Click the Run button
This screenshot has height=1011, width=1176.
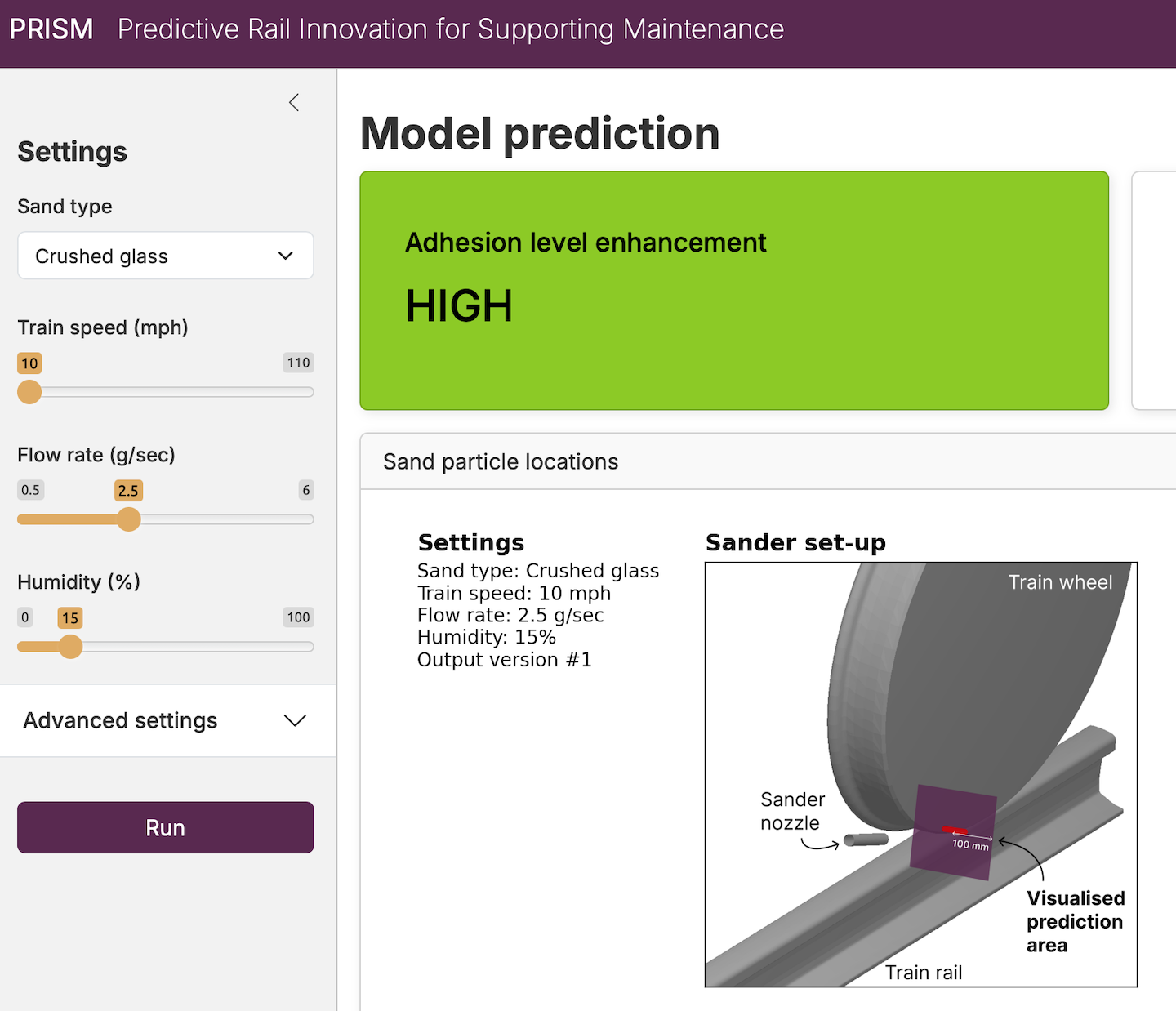pos(166,827)
